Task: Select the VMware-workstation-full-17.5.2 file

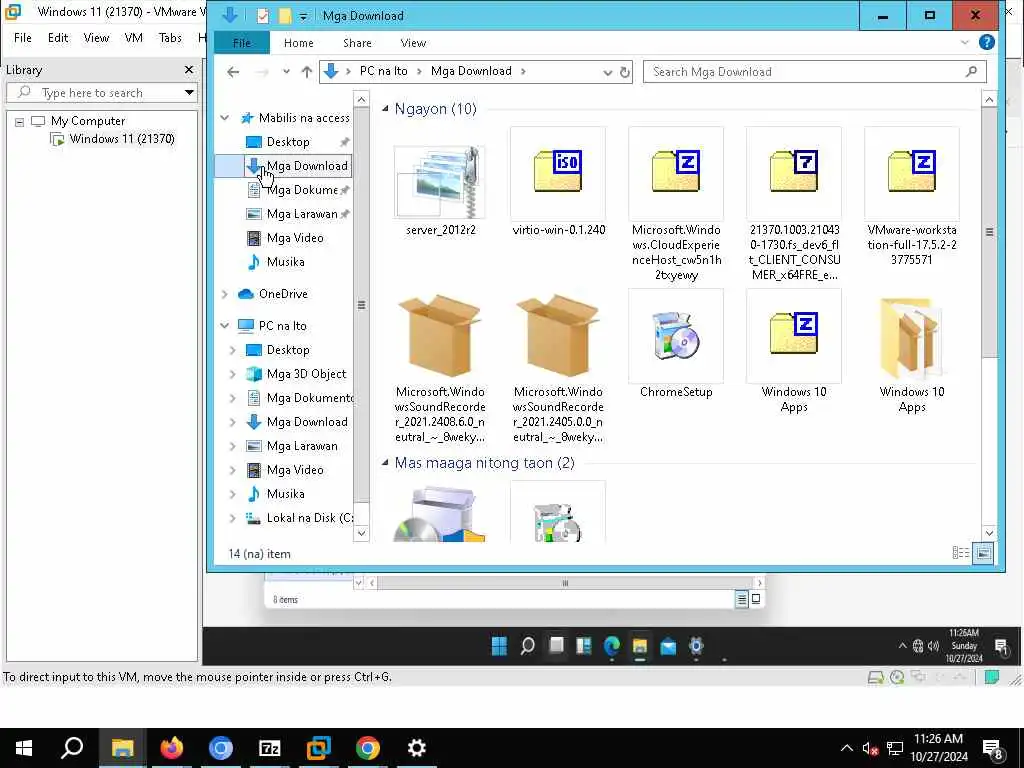Action: 912,197
